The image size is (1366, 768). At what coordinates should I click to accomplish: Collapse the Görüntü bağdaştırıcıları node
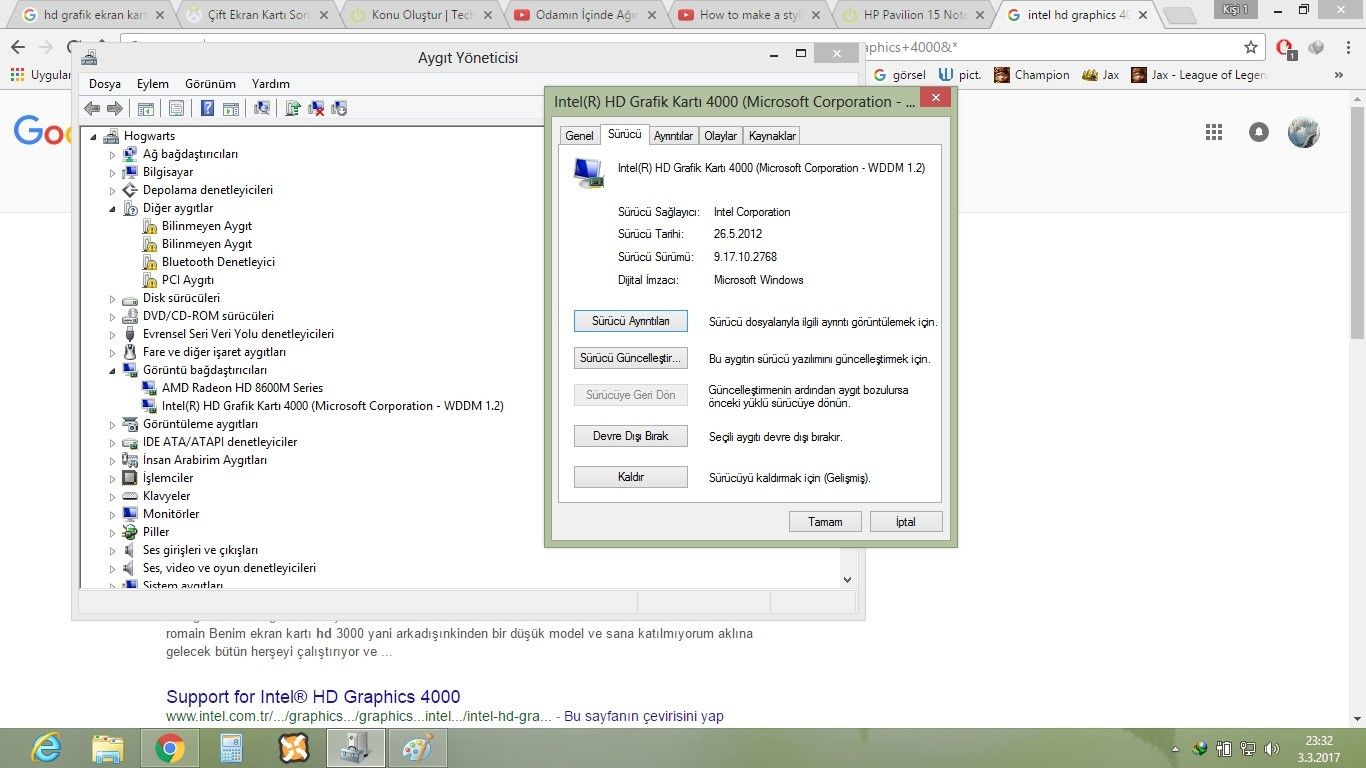tap(113, 370)
